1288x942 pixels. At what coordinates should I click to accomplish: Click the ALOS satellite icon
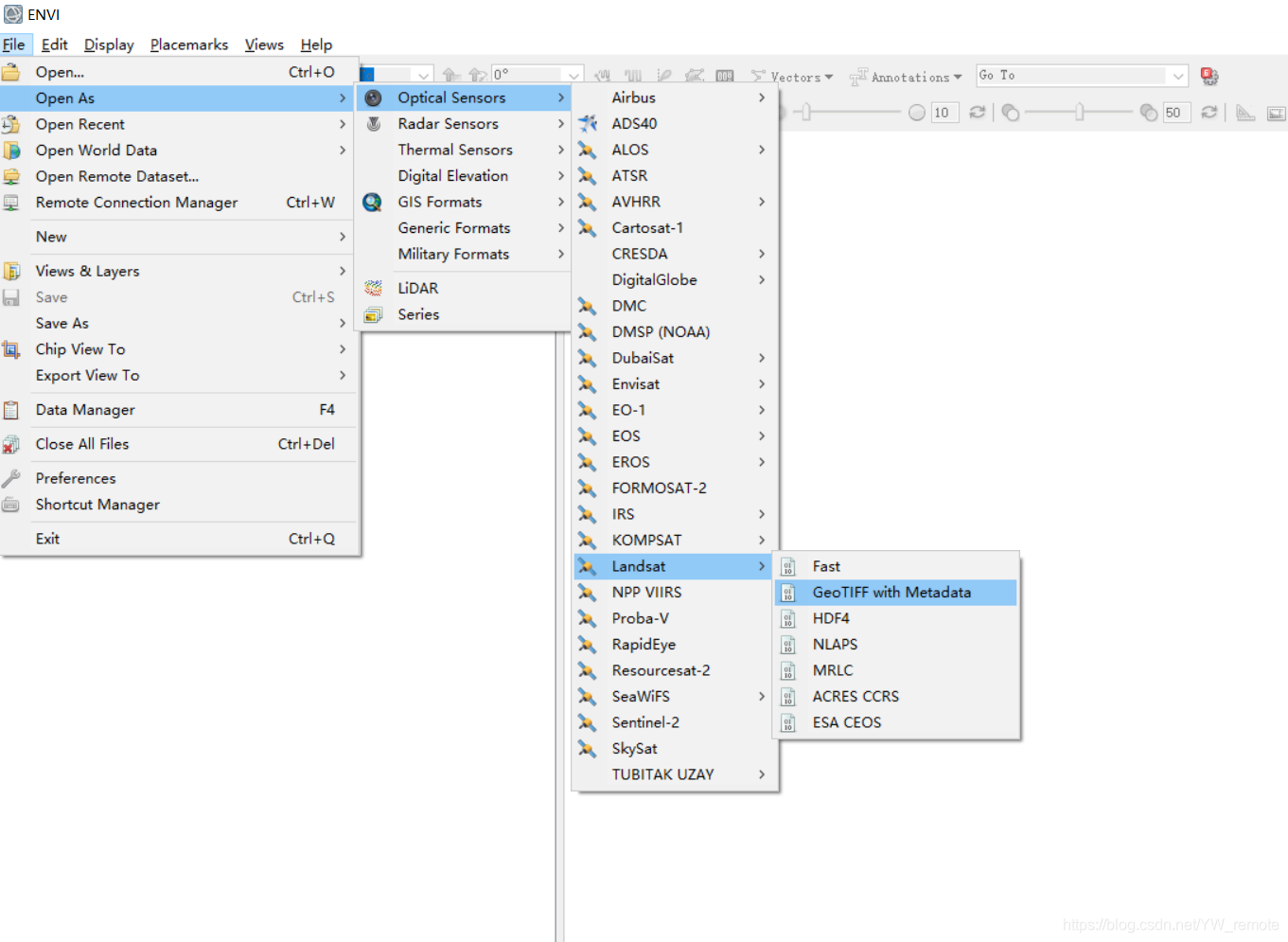[x=588, y=150]
